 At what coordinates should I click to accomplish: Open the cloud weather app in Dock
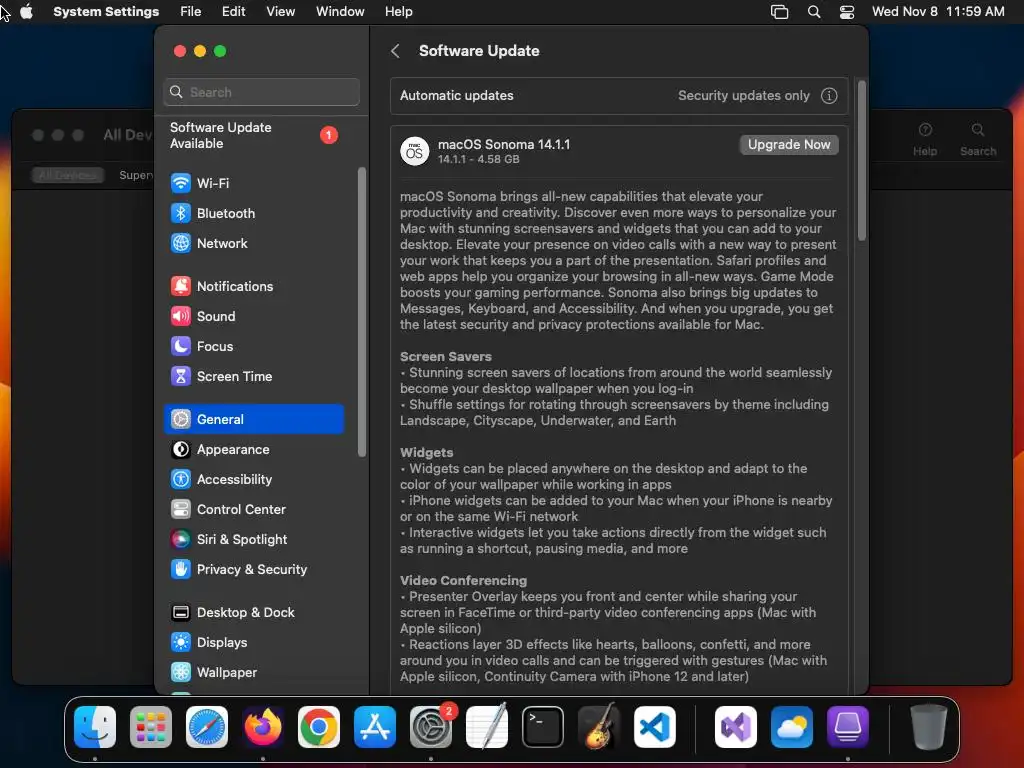792,727
